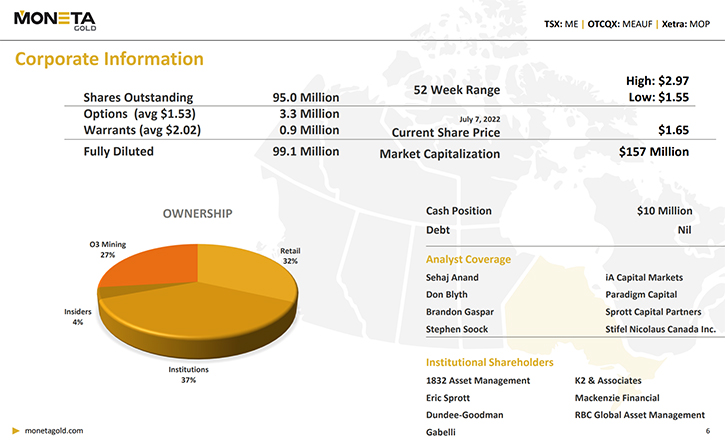Click the page number 6

tap(708, 431)
